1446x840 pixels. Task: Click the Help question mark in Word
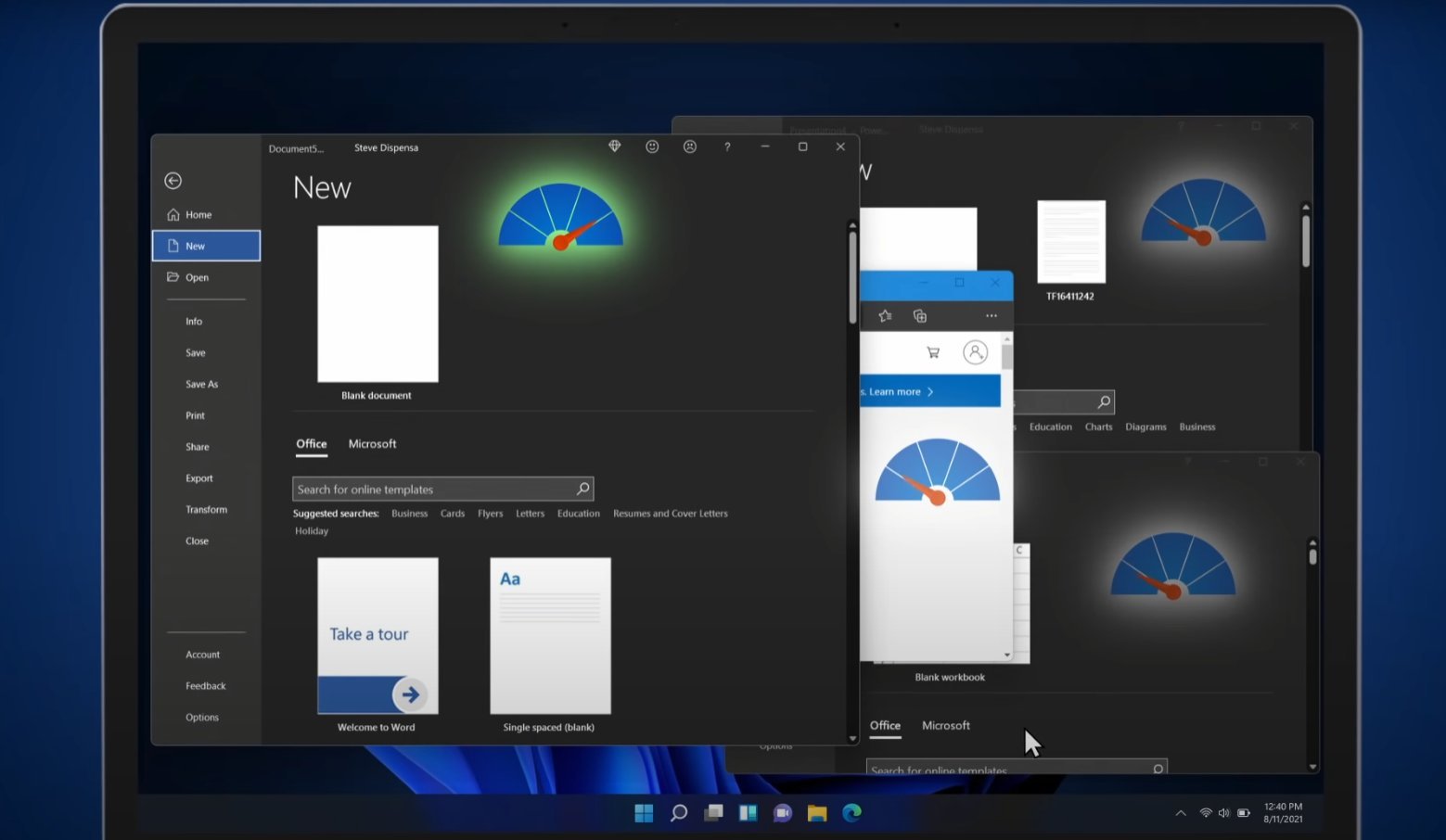[727, 146]
